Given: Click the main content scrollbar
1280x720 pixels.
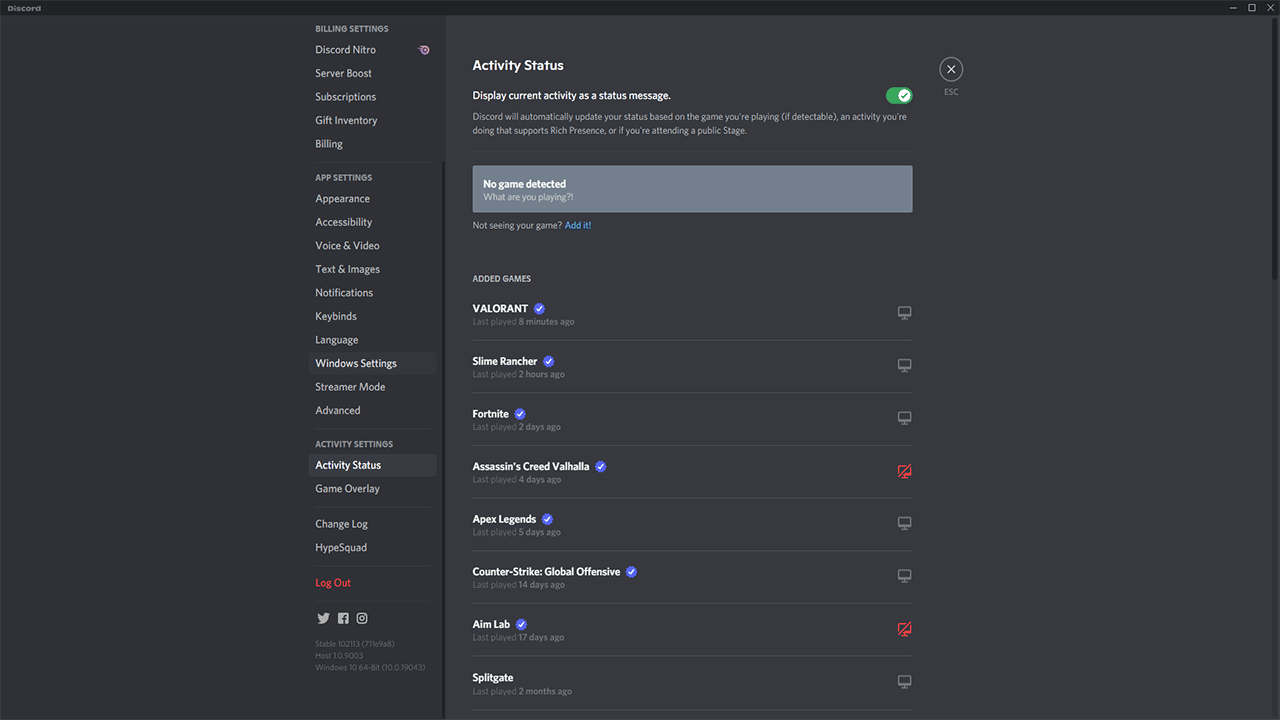Looking at the screenshot, I should pos(1273,150).
